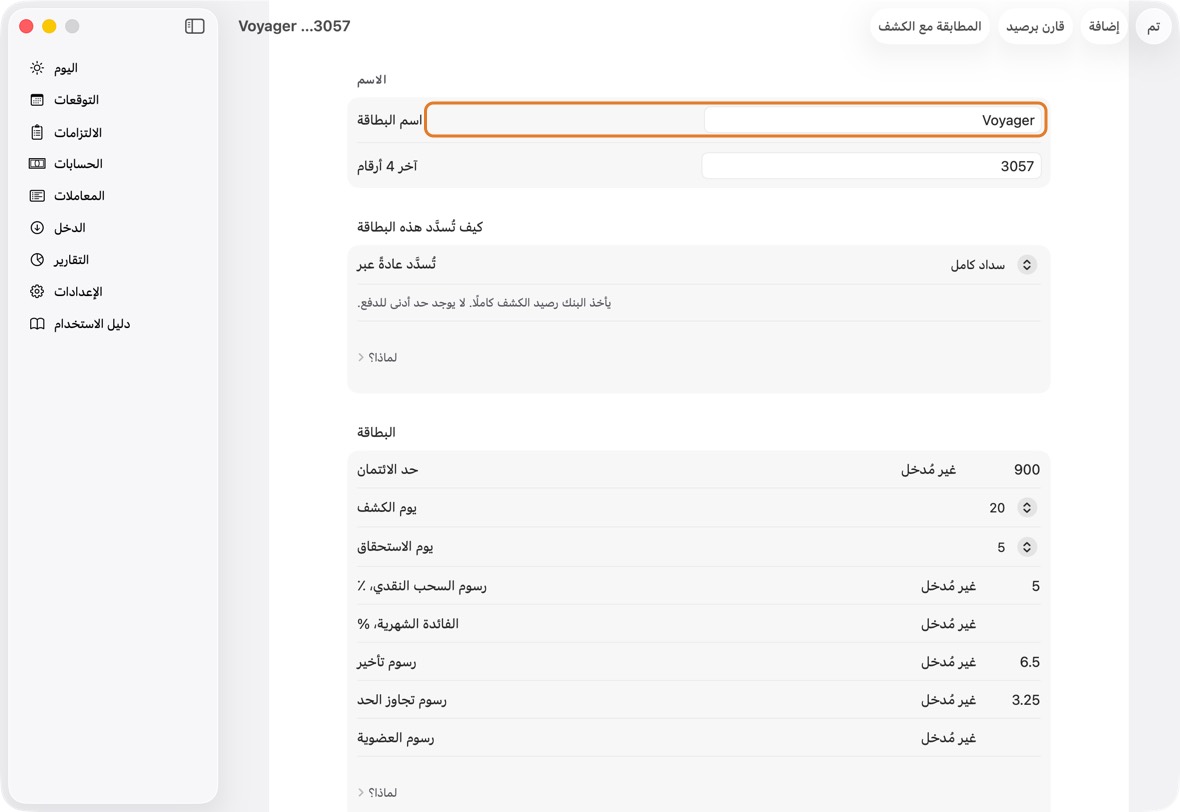This screenshot has height=812, width=1180.
Task: Click the clipboard icon beside الالتزامات
Action: click(x=37, y=132)
